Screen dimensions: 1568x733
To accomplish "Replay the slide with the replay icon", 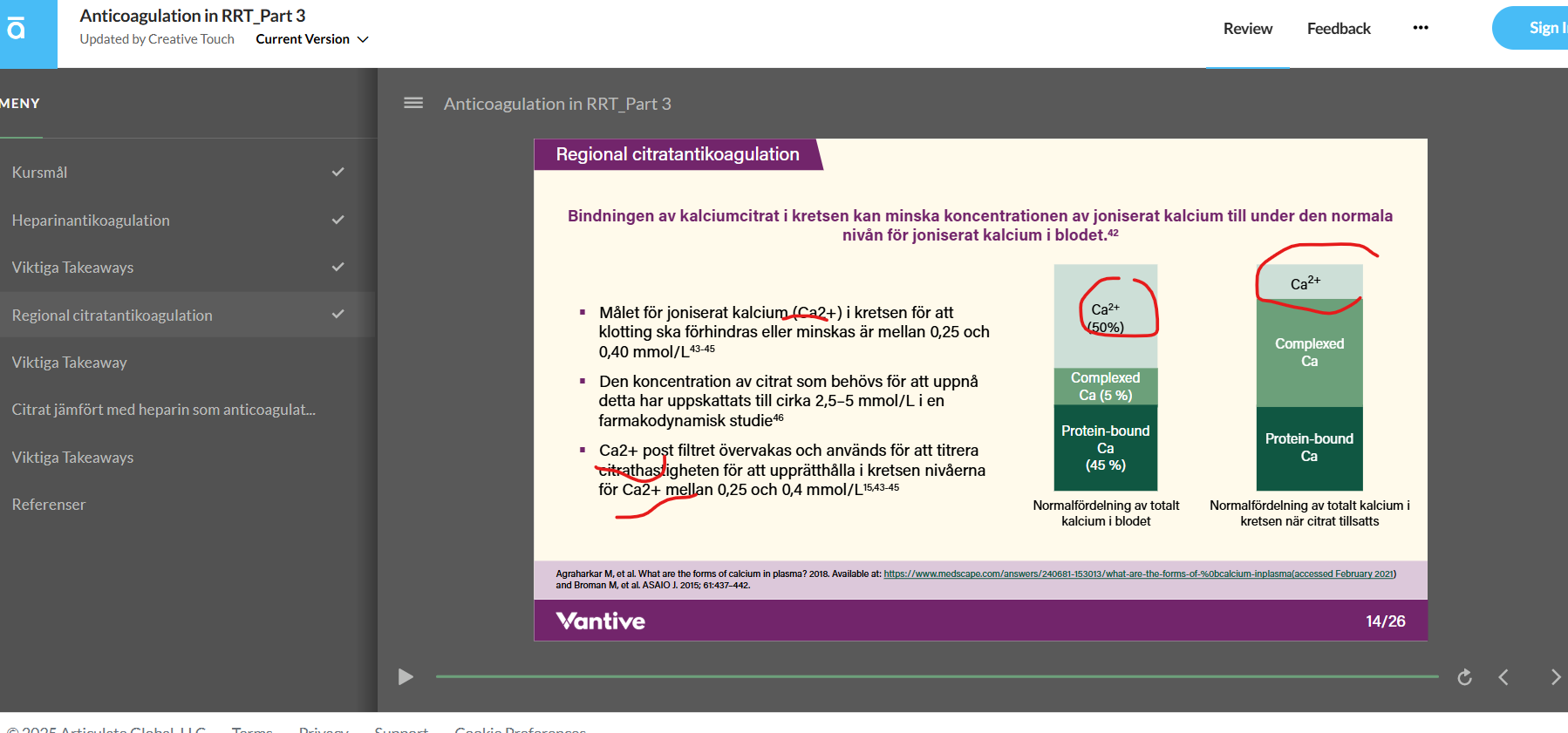I will [1465, 677].
